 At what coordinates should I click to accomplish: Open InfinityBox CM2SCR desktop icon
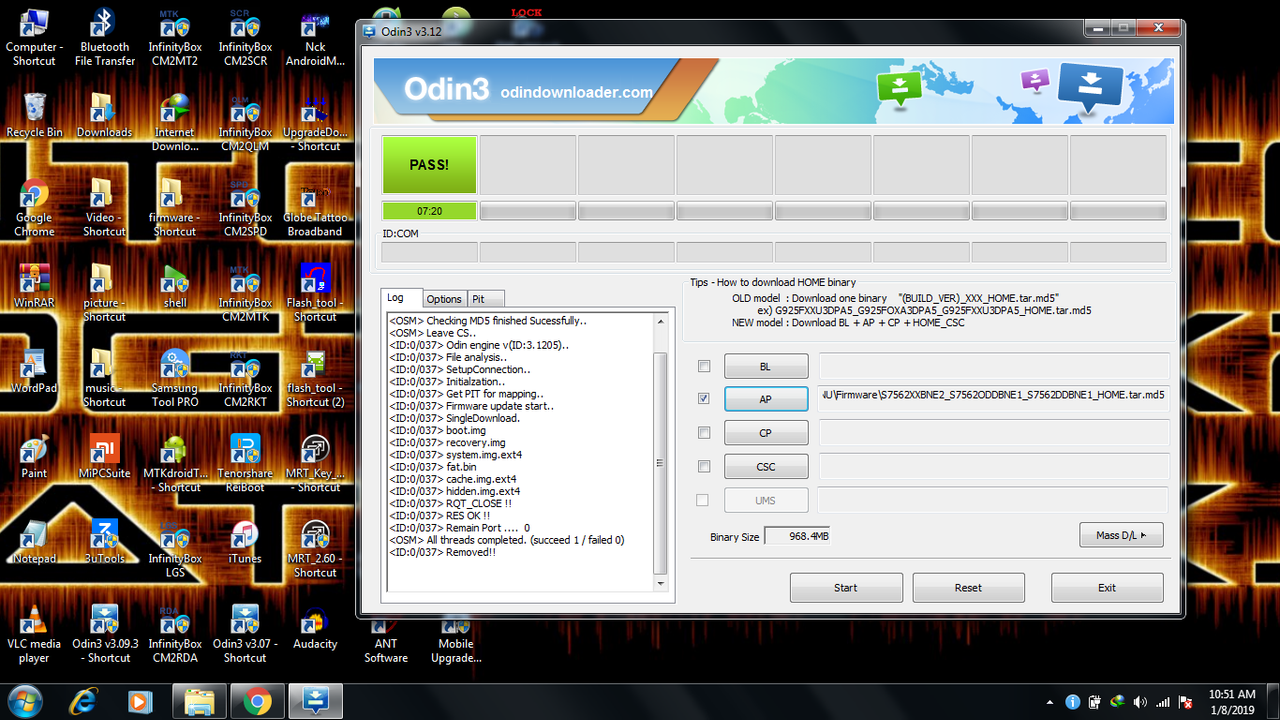245,39
